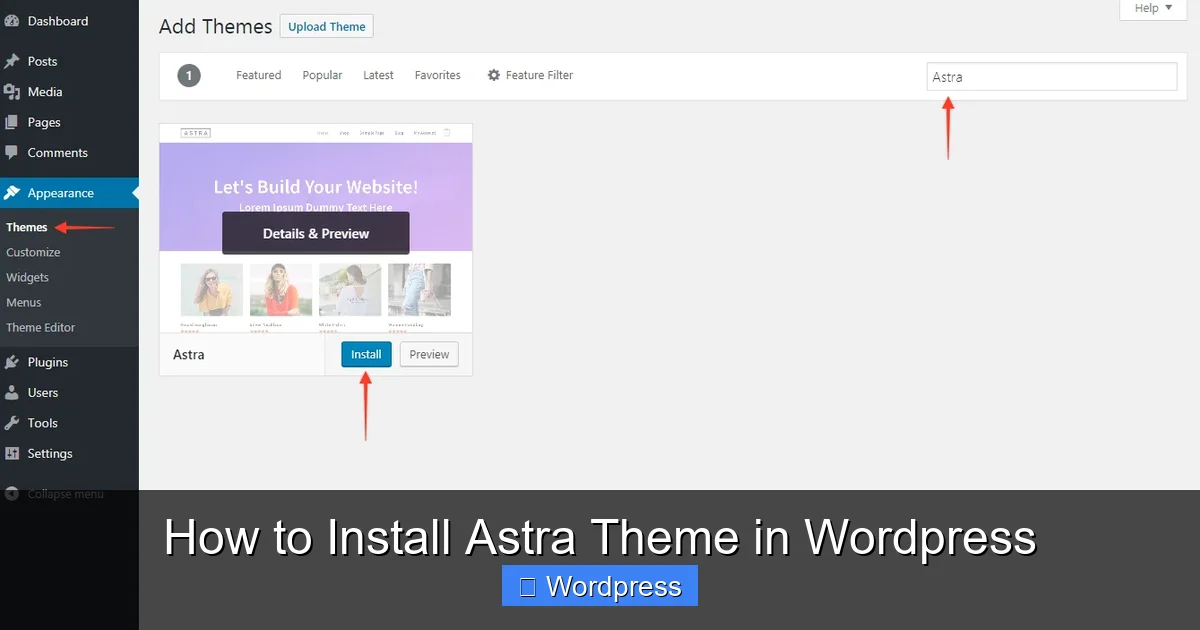The width and height of the screenshot is (1200, 630).
Task: Select the Appearance menu label
Action: 61,193
